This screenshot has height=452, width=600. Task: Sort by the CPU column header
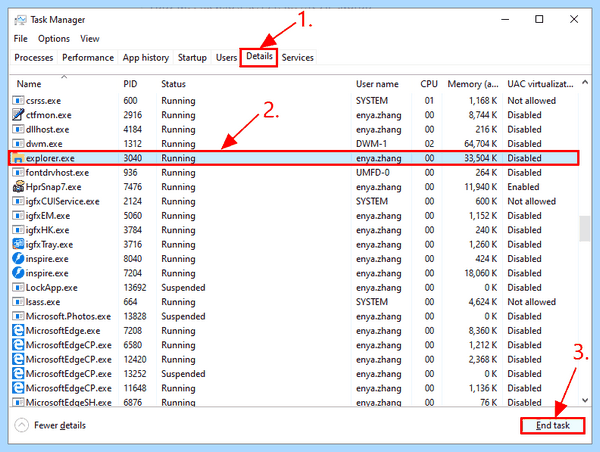click(429, 84)
